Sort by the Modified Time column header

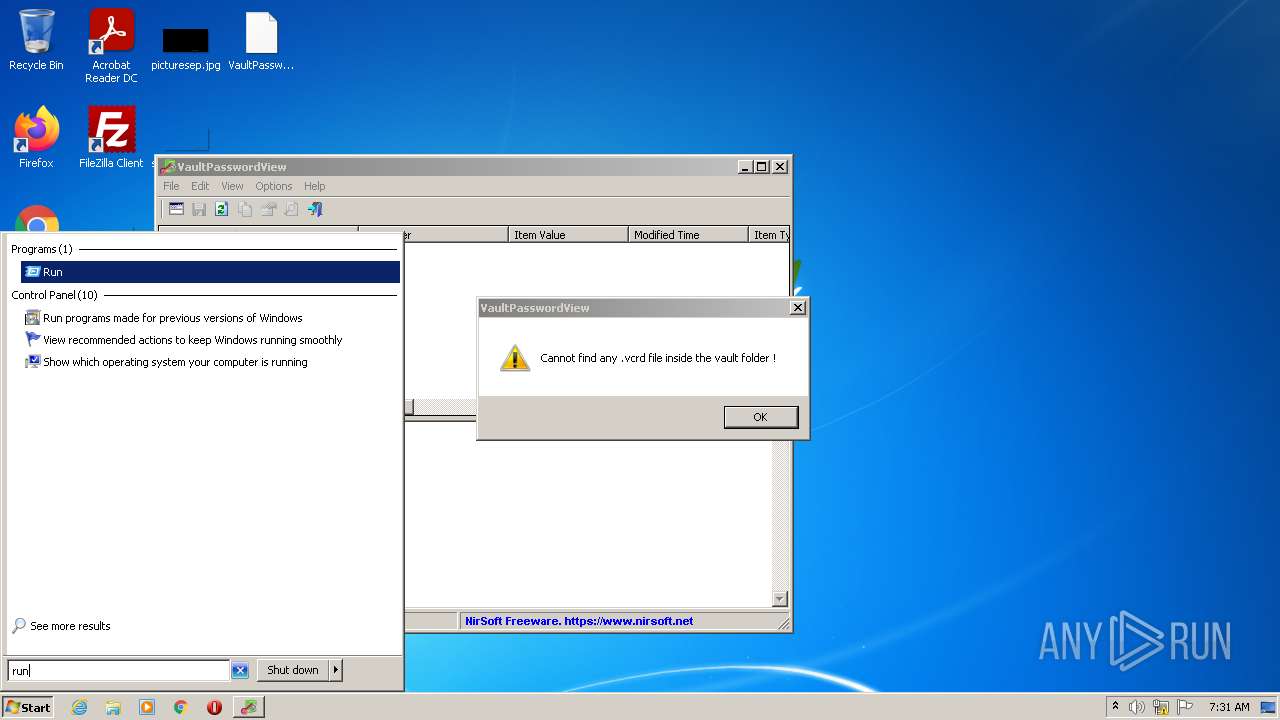tap(688, 235)
